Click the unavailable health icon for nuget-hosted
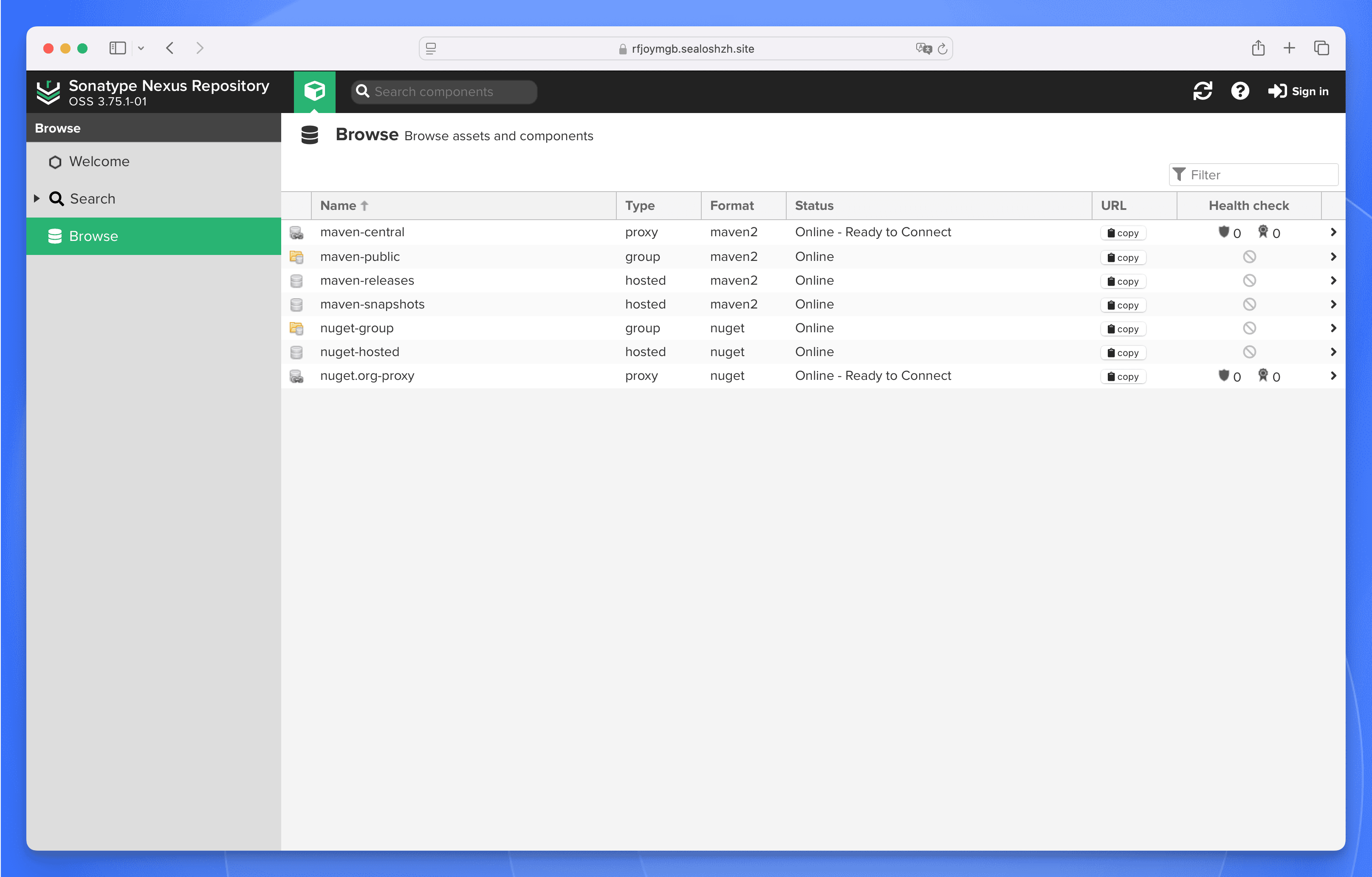Screen dimensions: 1372x877 tap(1249, 352)
